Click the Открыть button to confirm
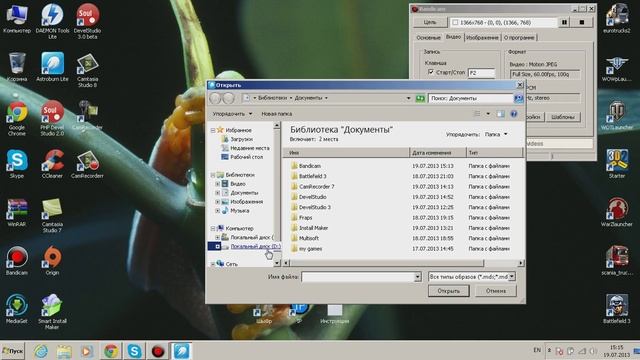Viewport: 640px width, 360px height. 449,291
